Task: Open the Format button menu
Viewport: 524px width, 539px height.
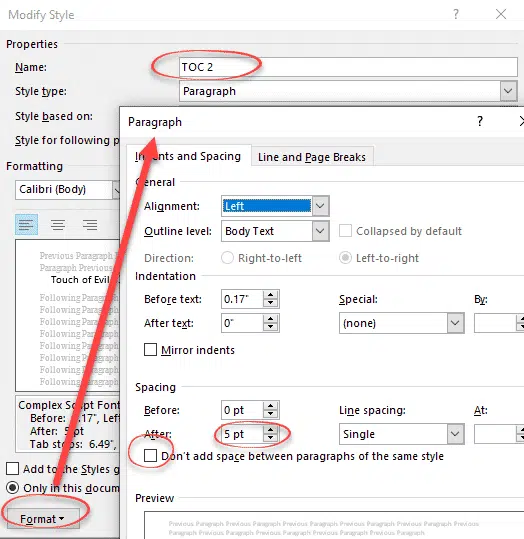Action: click(x=43, y=518)
